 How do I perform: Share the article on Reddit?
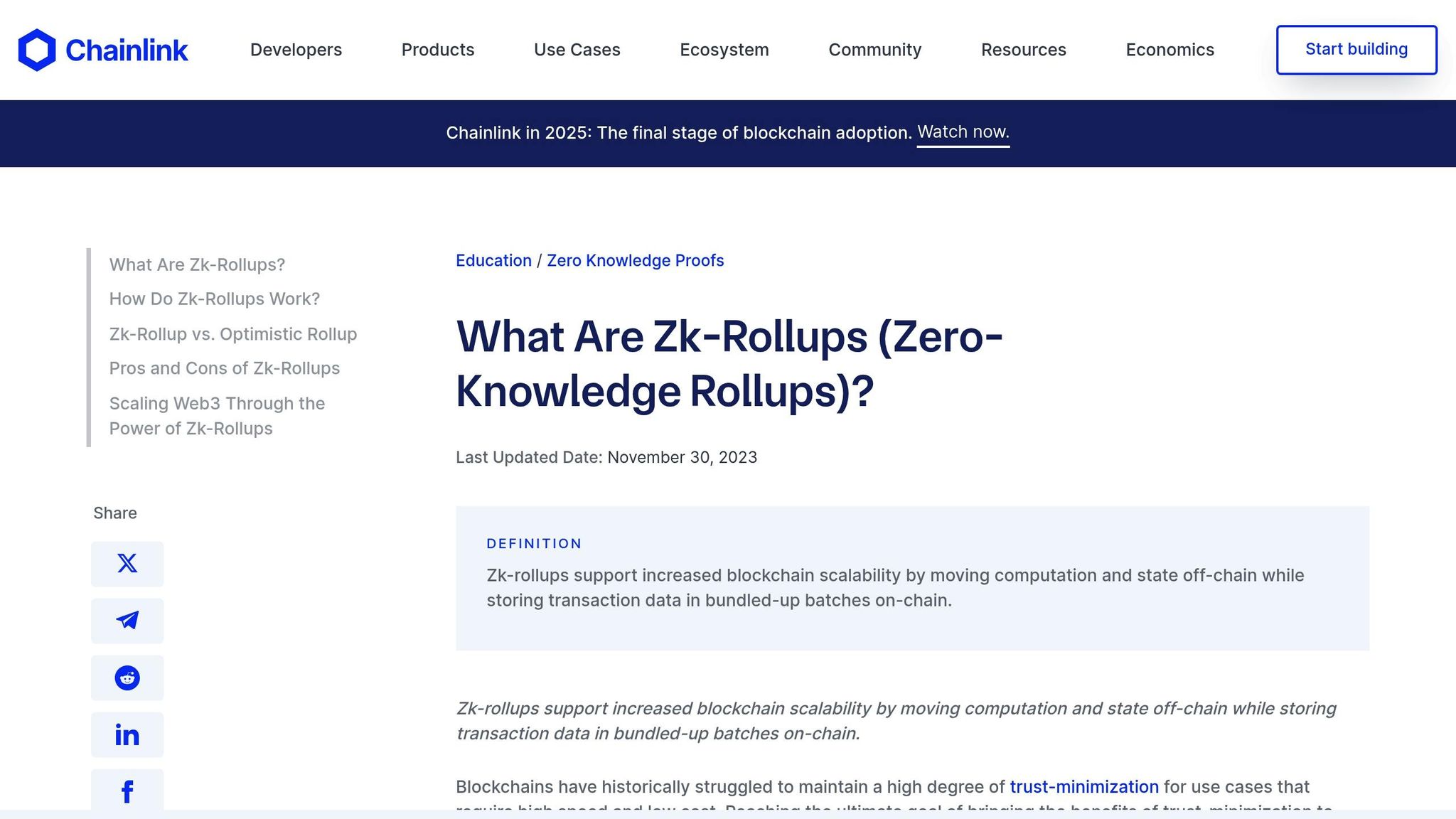127,678
